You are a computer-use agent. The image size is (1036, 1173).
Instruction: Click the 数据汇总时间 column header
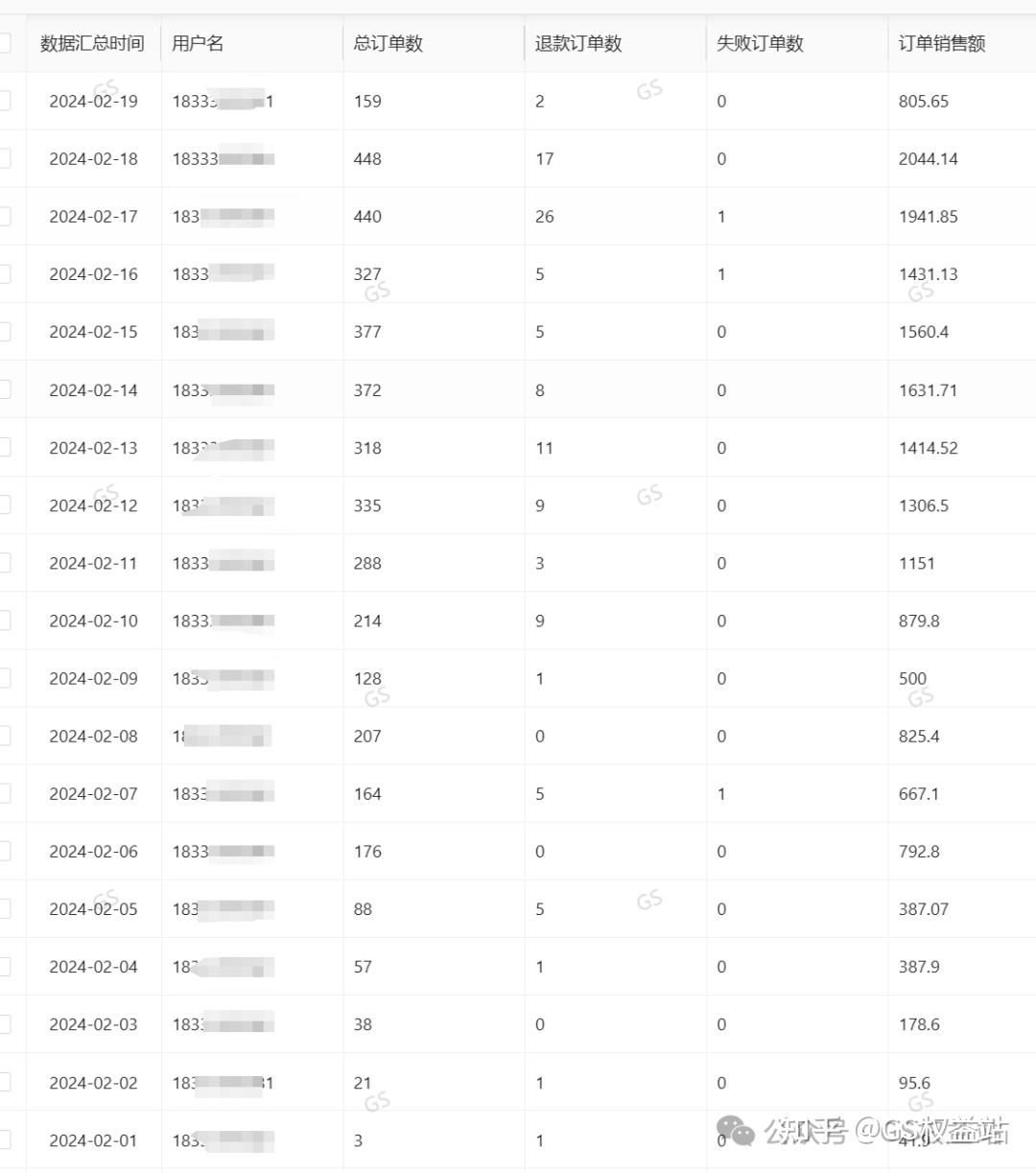point(92,43)
